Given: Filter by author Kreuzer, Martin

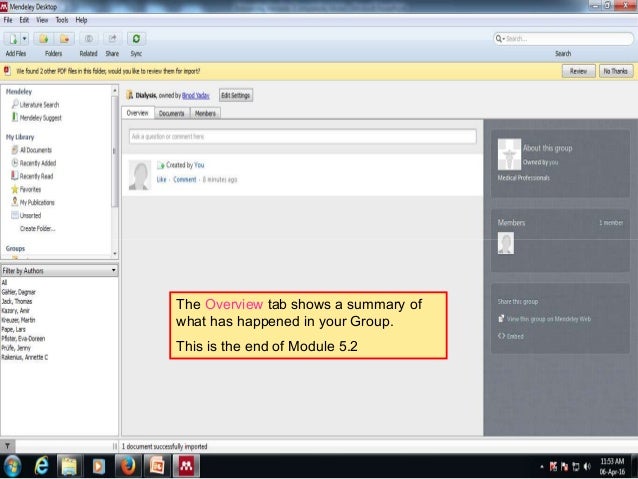Looking at the screenshot, I should coord(18,320).
